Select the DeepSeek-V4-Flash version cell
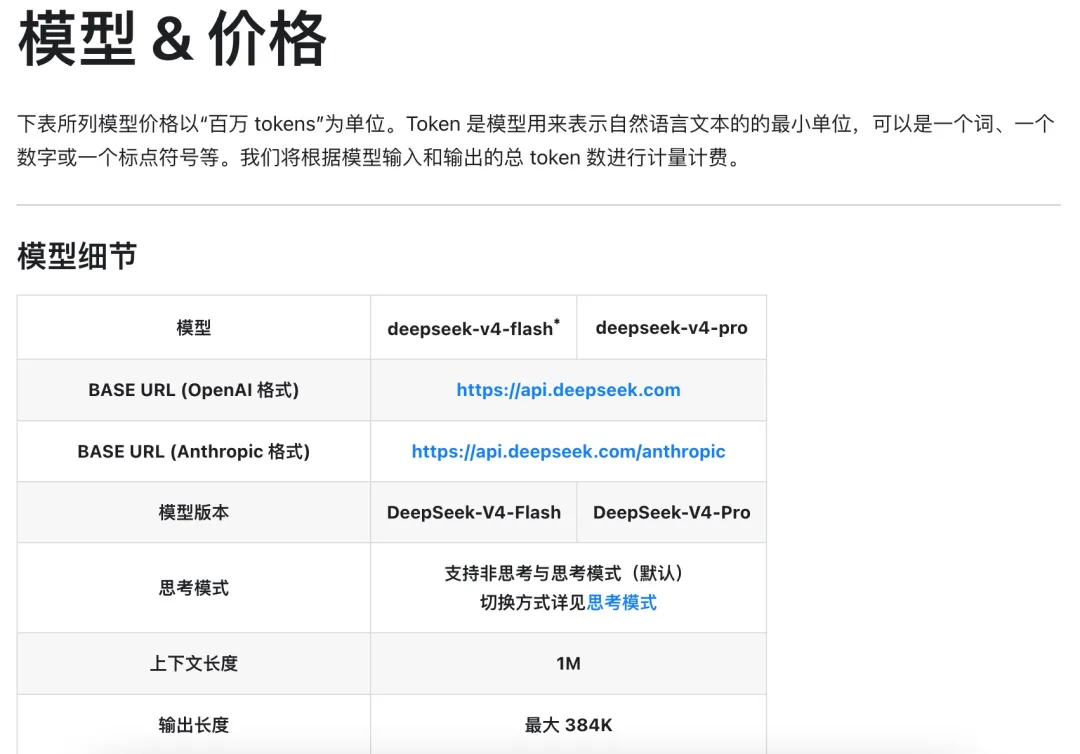This screenshot has width=1080, height=754. click(x=474, y=512)
